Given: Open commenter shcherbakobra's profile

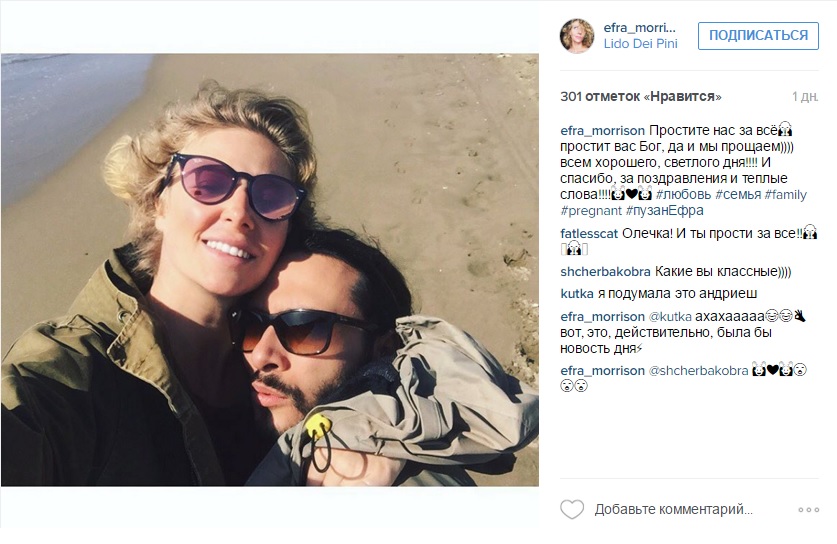Looking at the screenshot, I should [x=605, y=272].
